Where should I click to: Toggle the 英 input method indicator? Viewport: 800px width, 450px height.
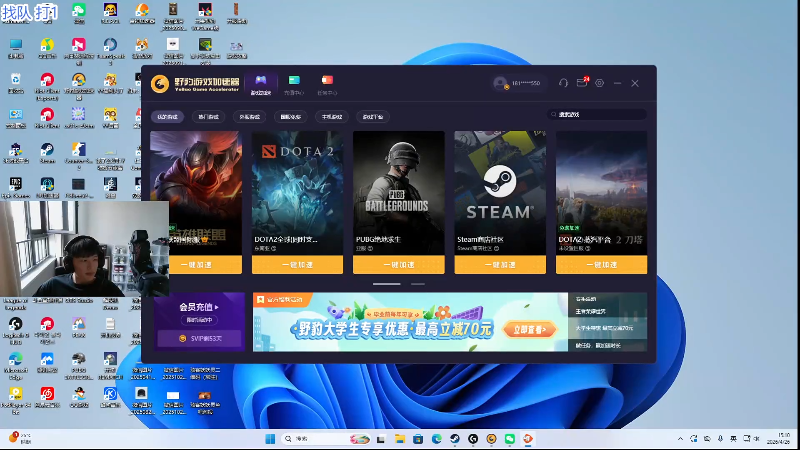[733, 439]
